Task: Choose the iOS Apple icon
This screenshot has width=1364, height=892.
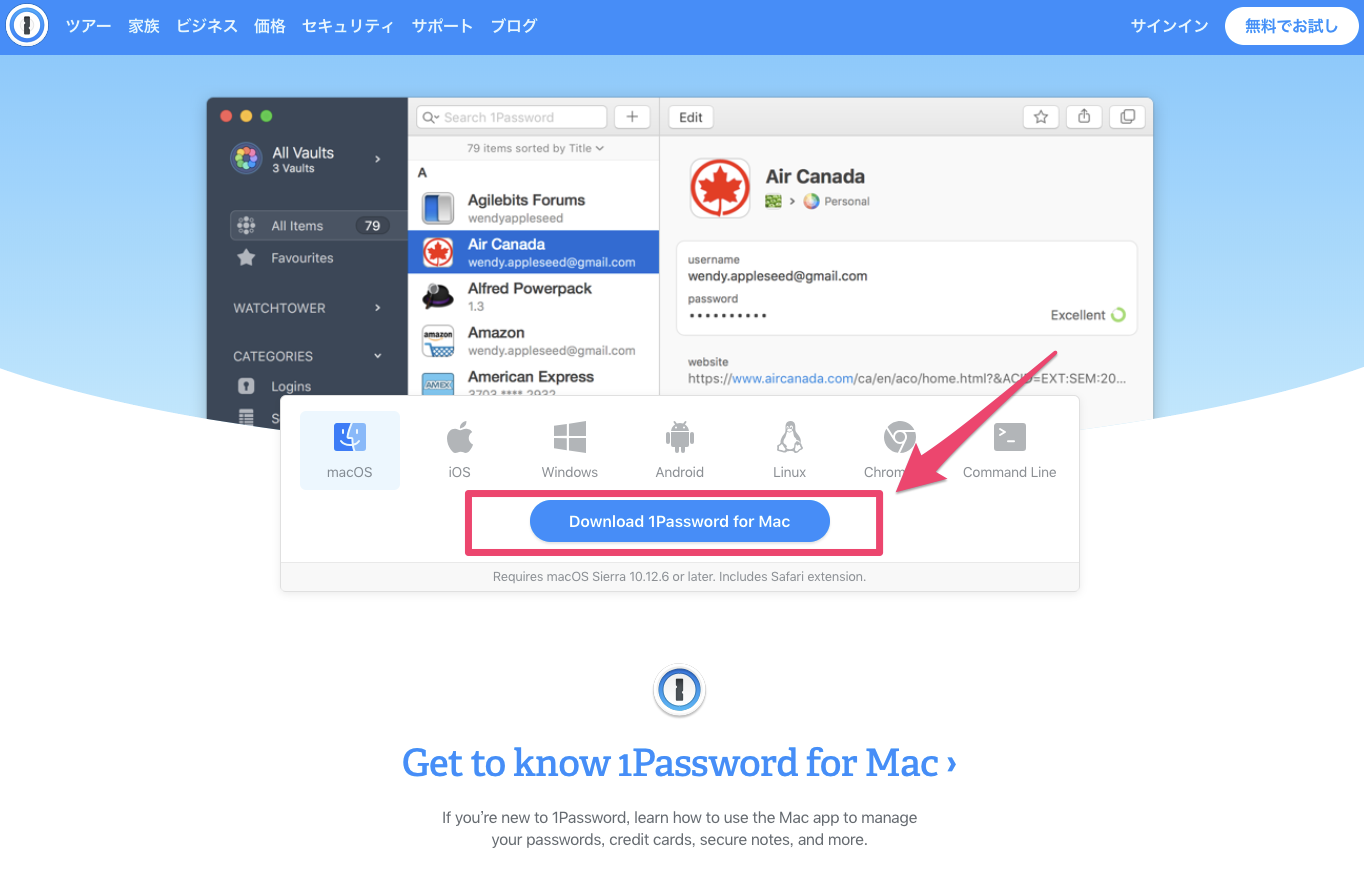Action: (459, 438)
